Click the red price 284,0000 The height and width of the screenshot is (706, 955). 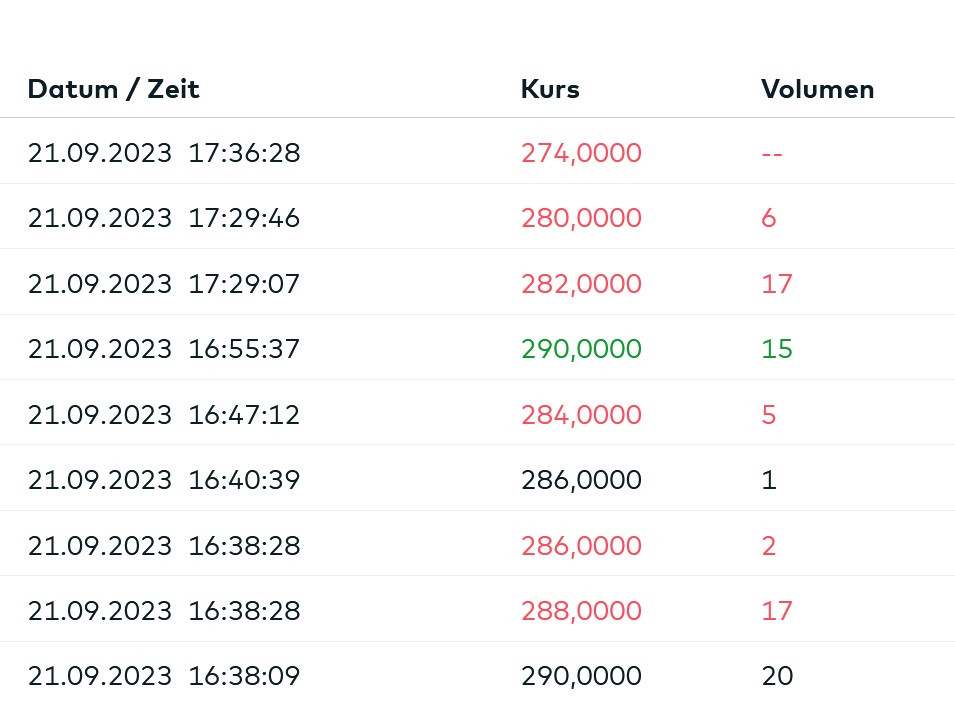[581, 414]
